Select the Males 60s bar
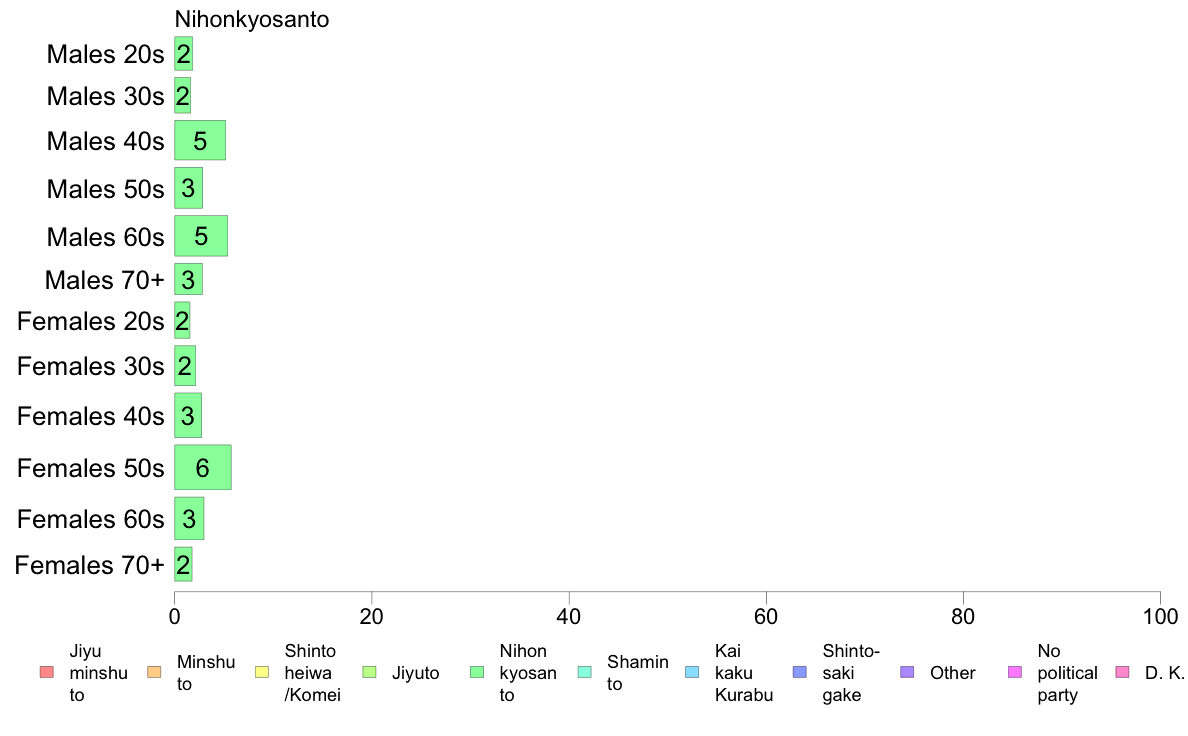The width and height of the screenshot is (1188, 736). [201, 236]
